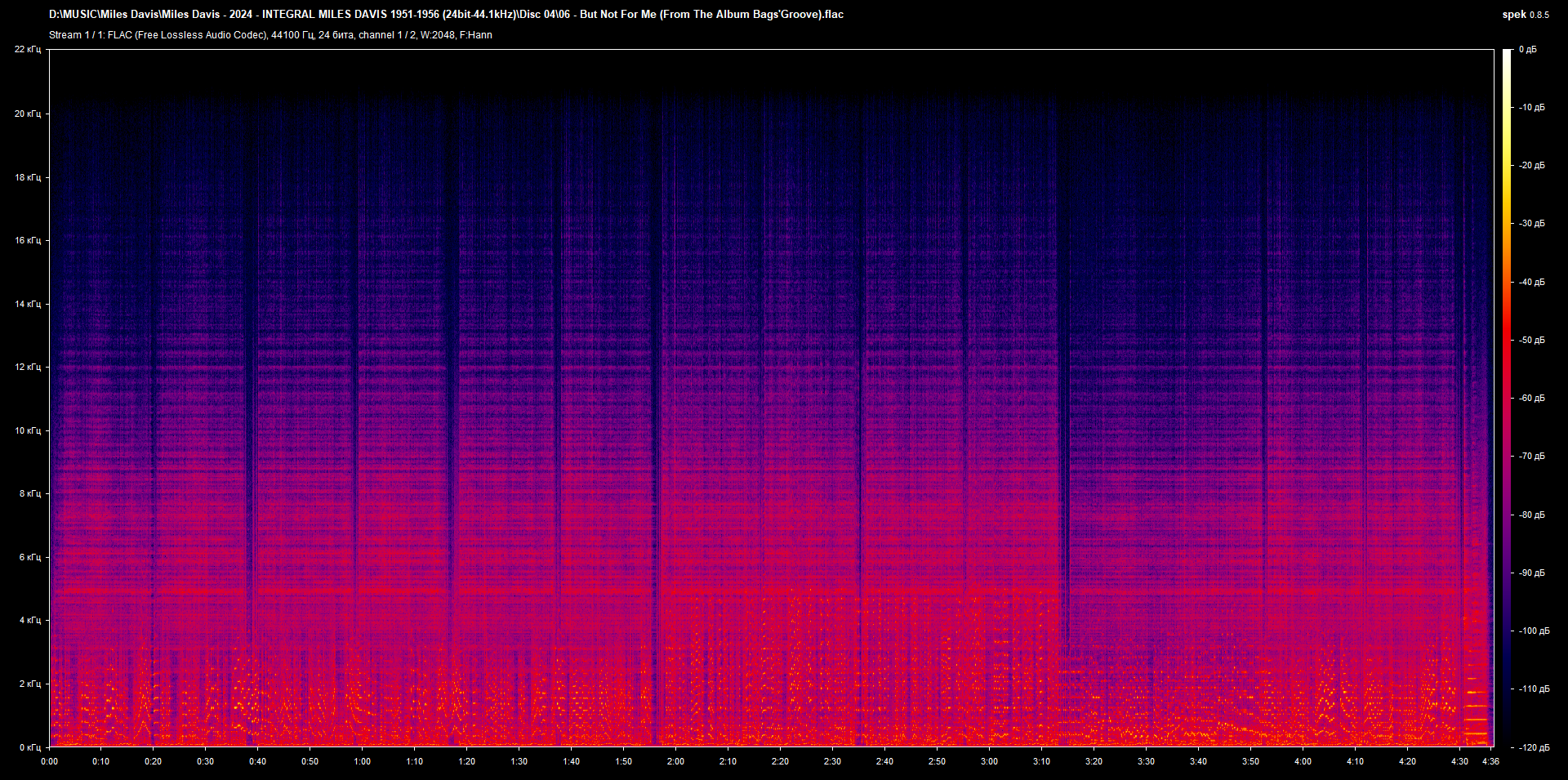The image size is (1568, 780).
Task: Click the '0 кГц' frequency label
Action: [30, 747]
